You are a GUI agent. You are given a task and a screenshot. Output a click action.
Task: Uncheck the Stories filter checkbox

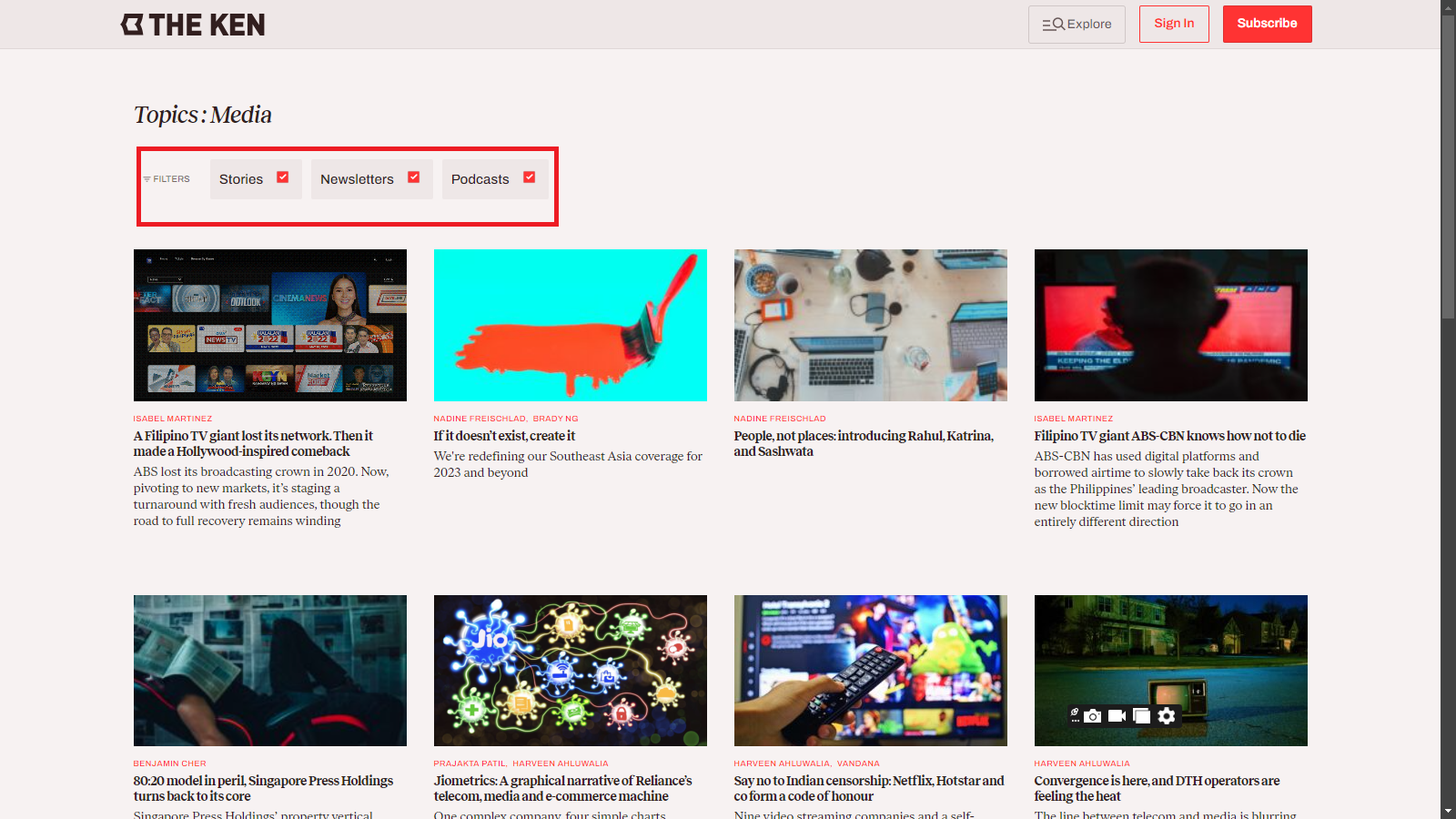283,177
